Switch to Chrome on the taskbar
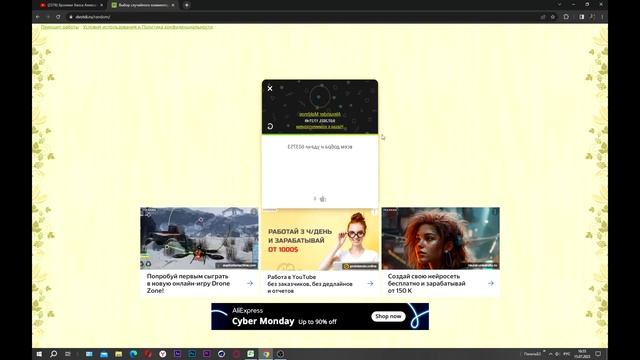The image size is (640, 360). pos(266,354)
